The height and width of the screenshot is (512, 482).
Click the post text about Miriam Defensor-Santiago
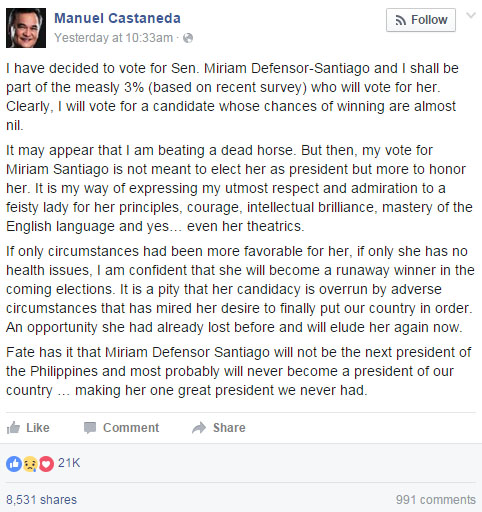[241, 229]
